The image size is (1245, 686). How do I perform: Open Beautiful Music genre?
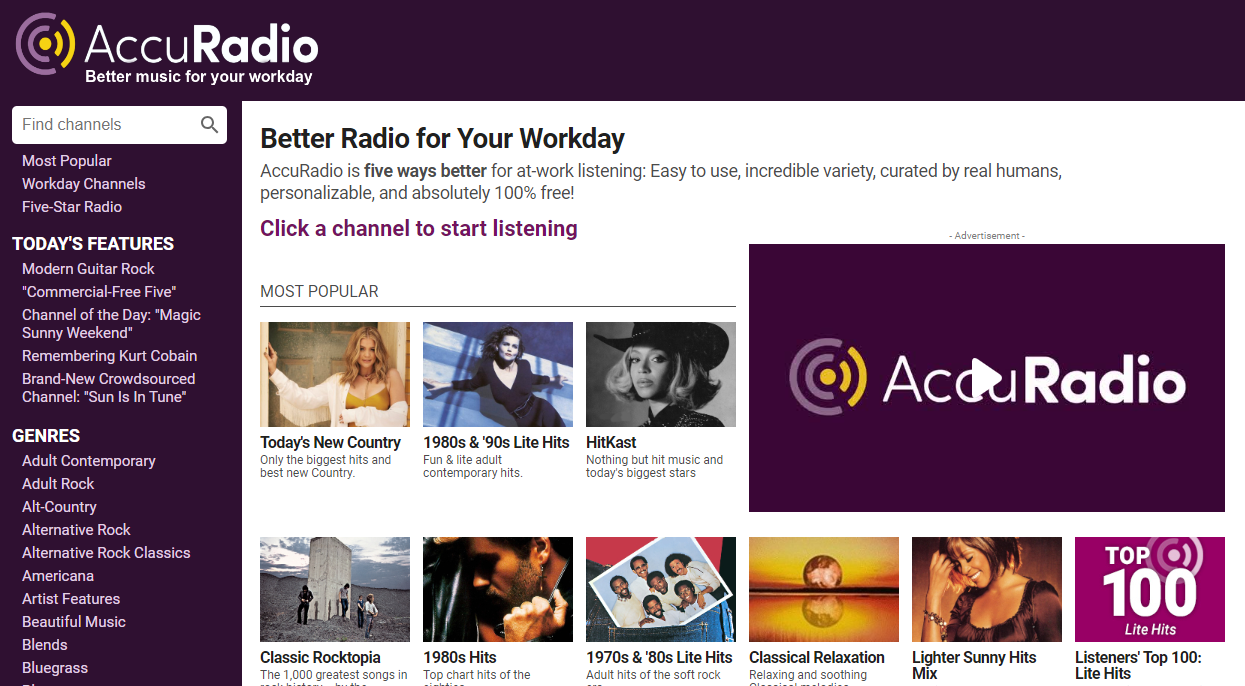pos(74,622)
